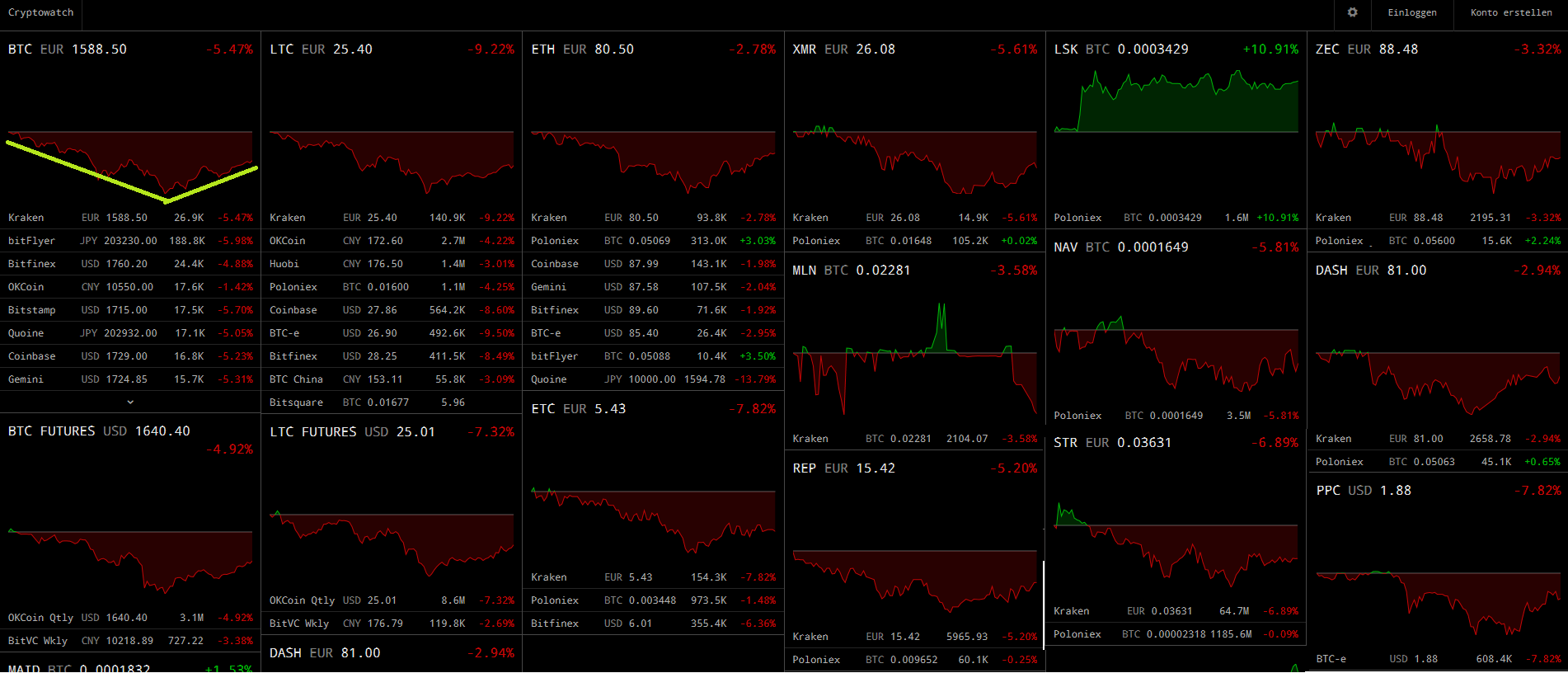Click the Cryptowatch logo

(41, 12)
